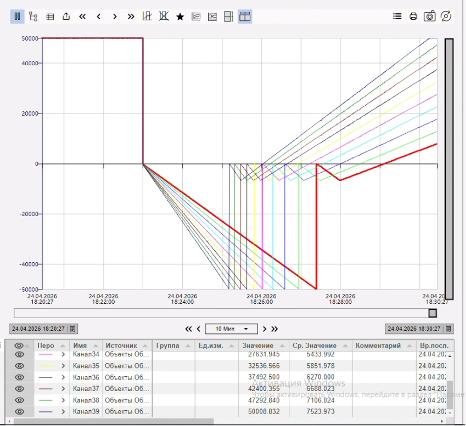Click the eye icon column header

coord(19,346)
